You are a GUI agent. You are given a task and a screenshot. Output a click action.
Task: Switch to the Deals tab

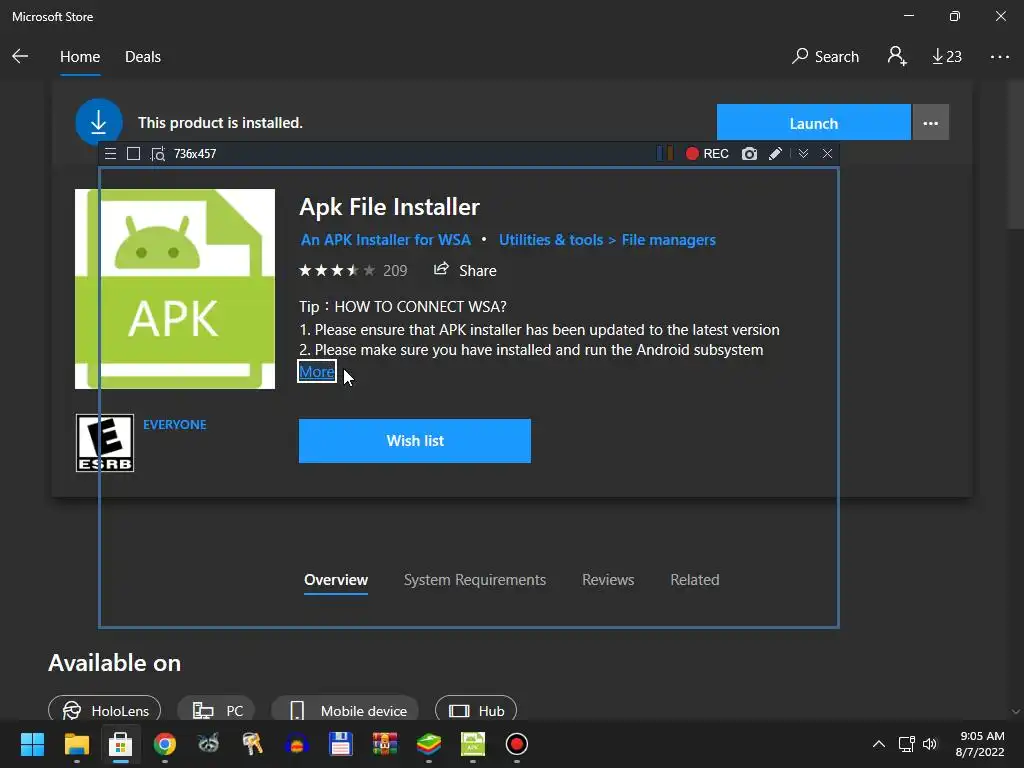(x=142, y=57)
